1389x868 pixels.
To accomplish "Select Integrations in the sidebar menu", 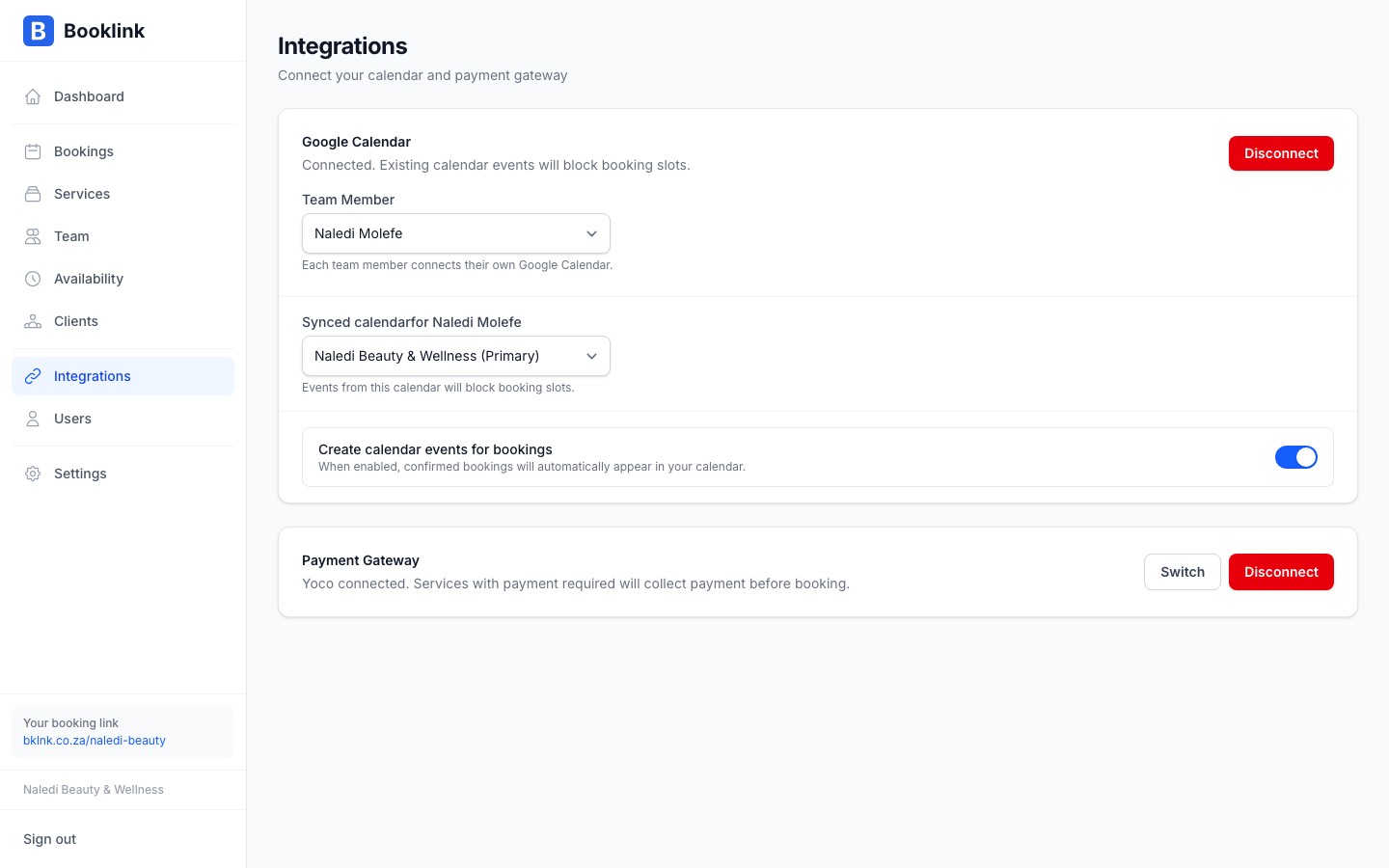I will click(92, 376).
